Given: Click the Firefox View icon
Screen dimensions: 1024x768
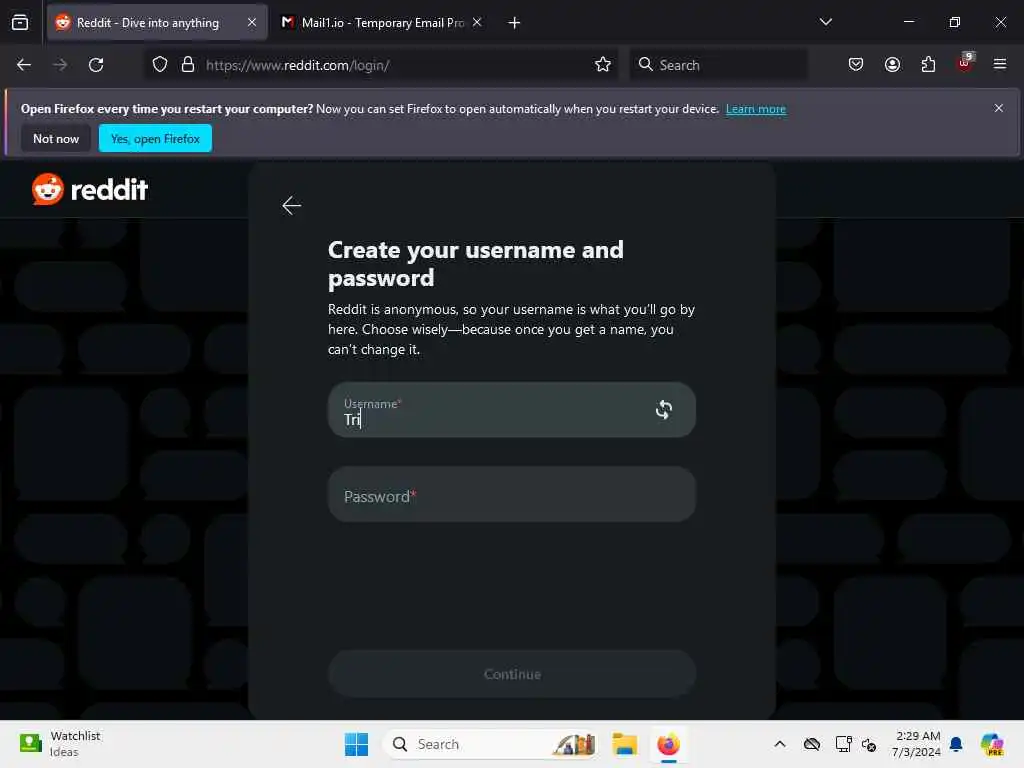Looking at the screenshot, I should point(20,22).
